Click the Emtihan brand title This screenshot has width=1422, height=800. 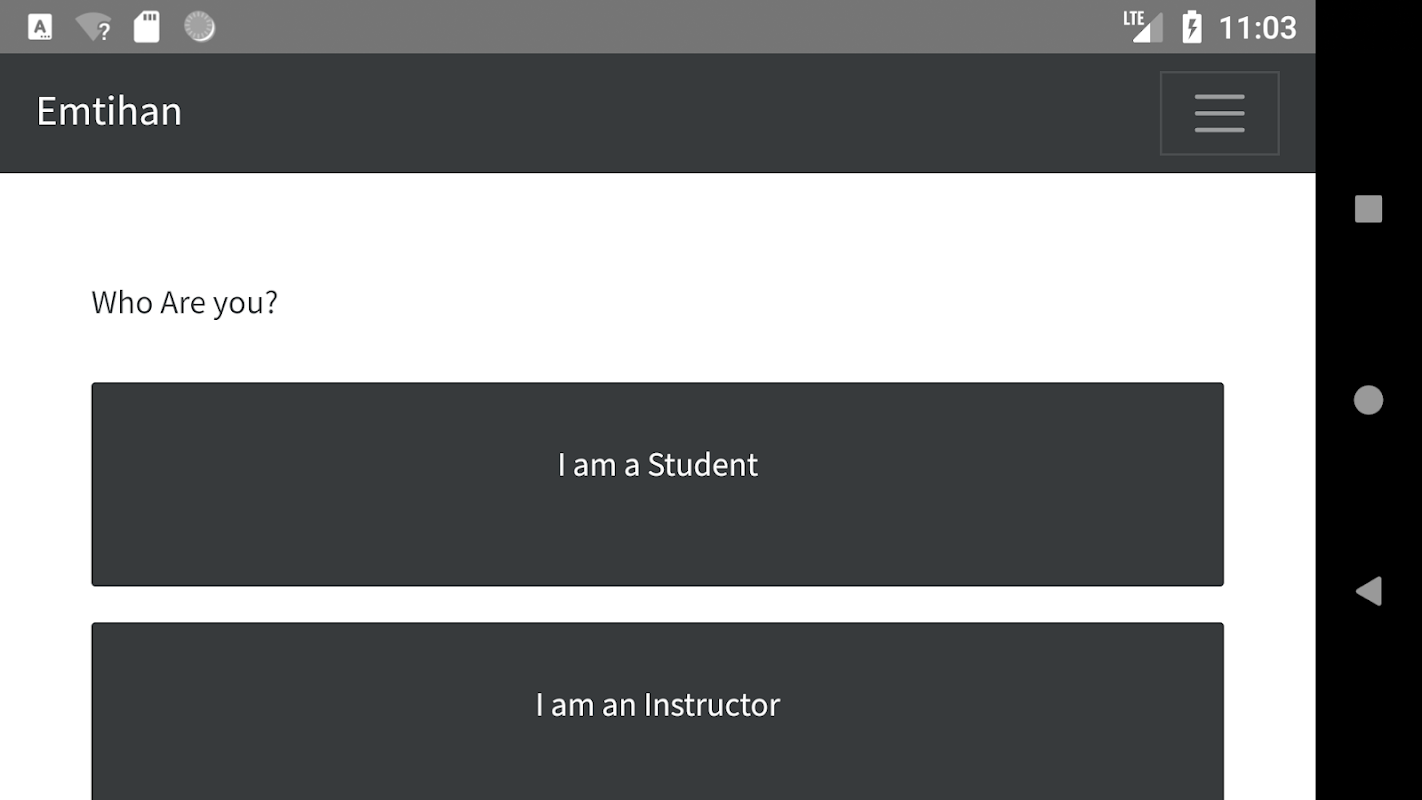109,112
